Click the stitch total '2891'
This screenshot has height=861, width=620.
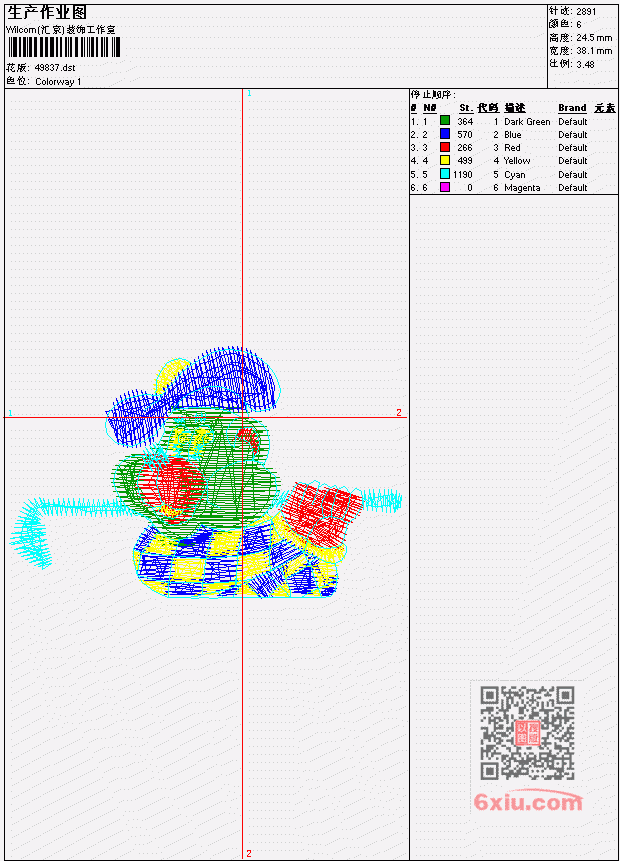tap(586, 12)
